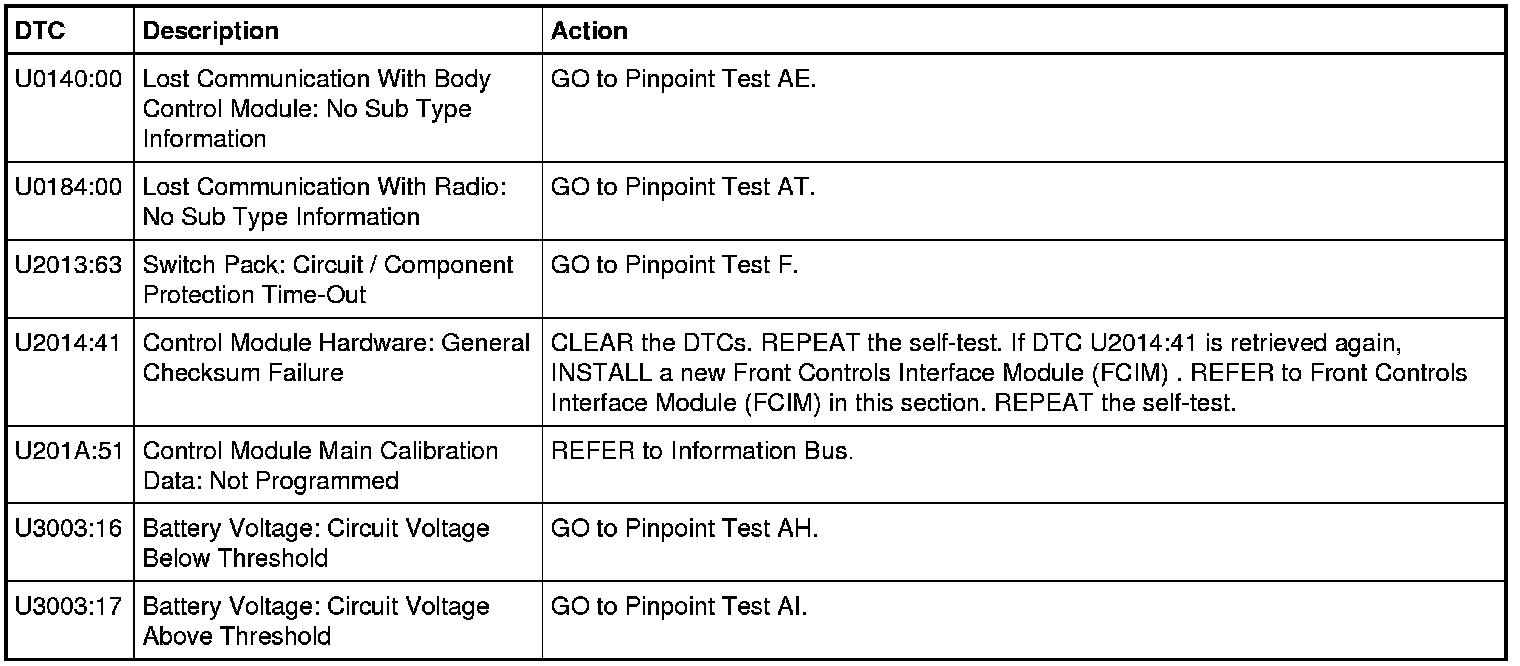Image resolution: width=1520 pixels, height=666 pixels.
Task: Select DTC code U3003:17
Action: (x=69, y=607)
